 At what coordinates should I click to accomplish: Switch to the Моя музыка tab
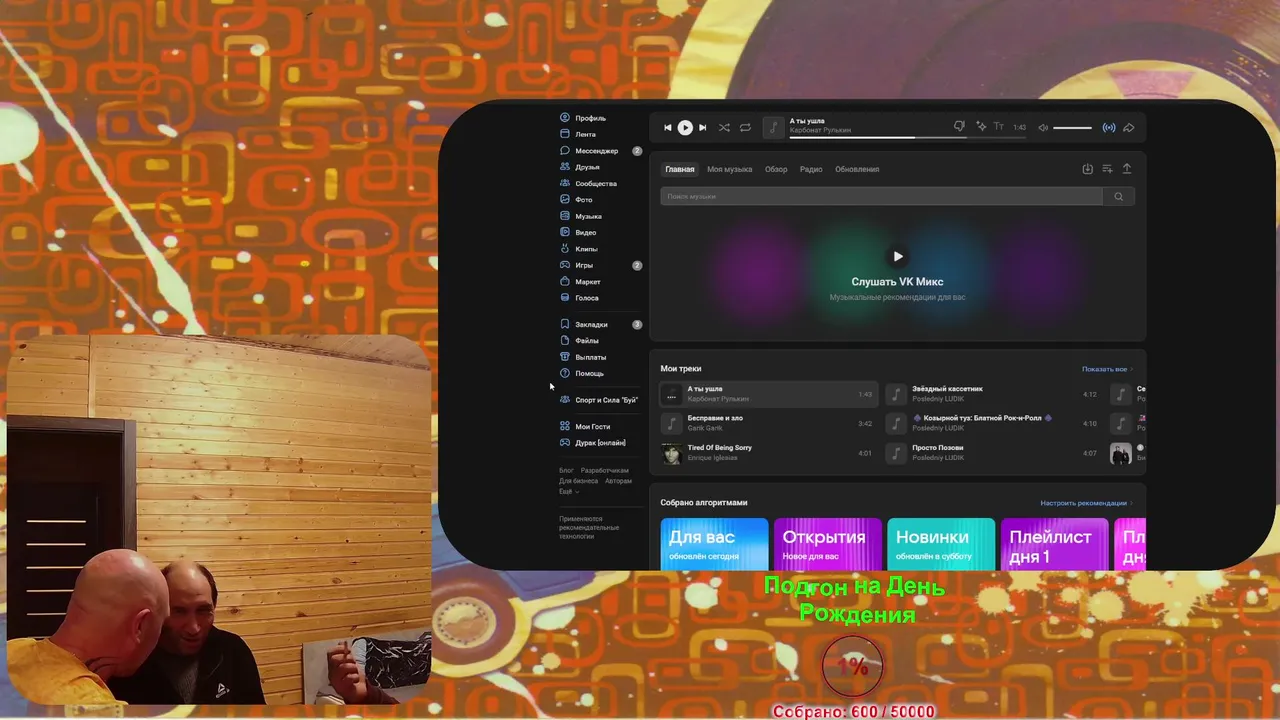[729, 169]
